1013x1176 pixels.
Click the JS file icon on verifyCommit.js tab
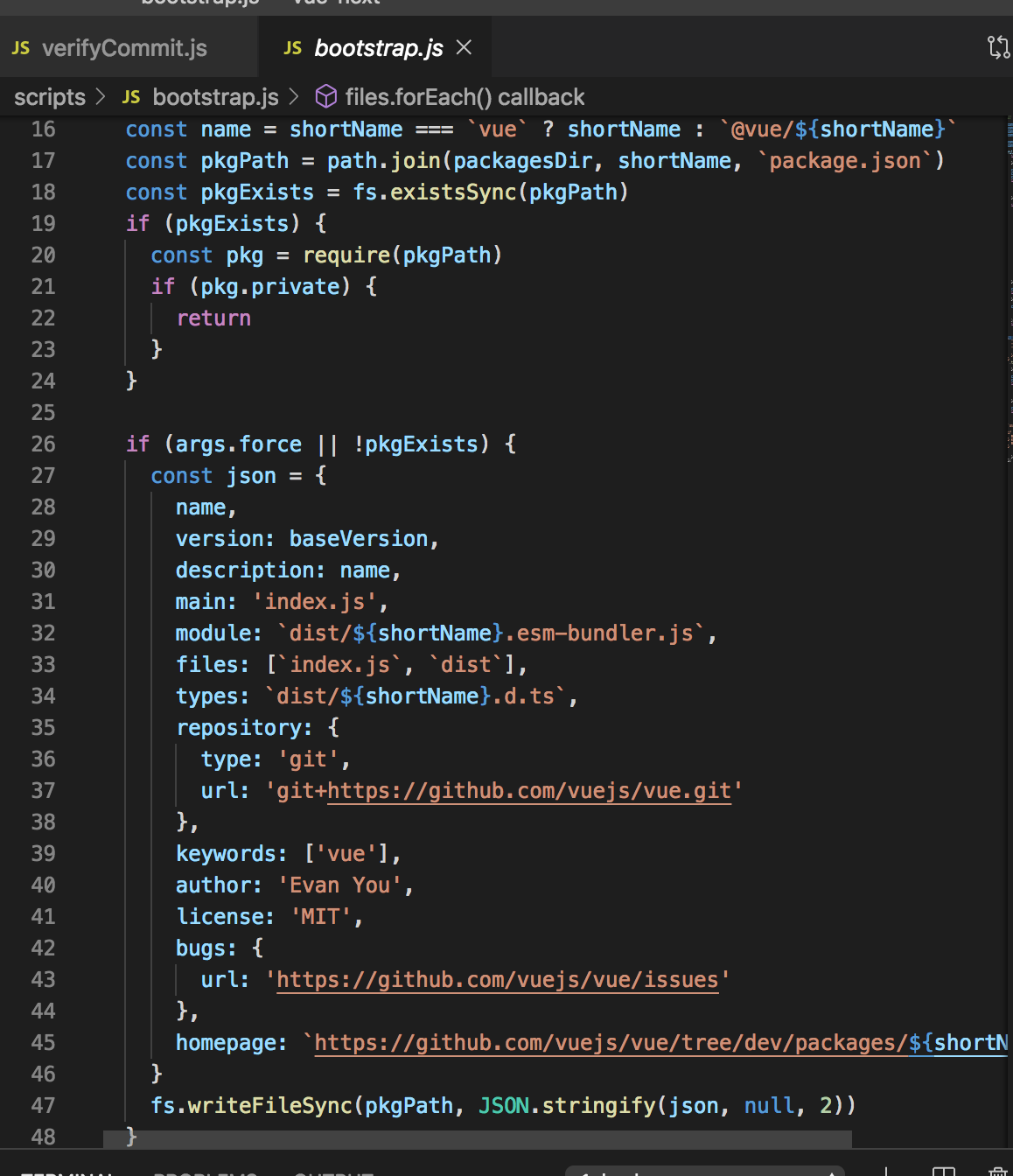[21, 48]
